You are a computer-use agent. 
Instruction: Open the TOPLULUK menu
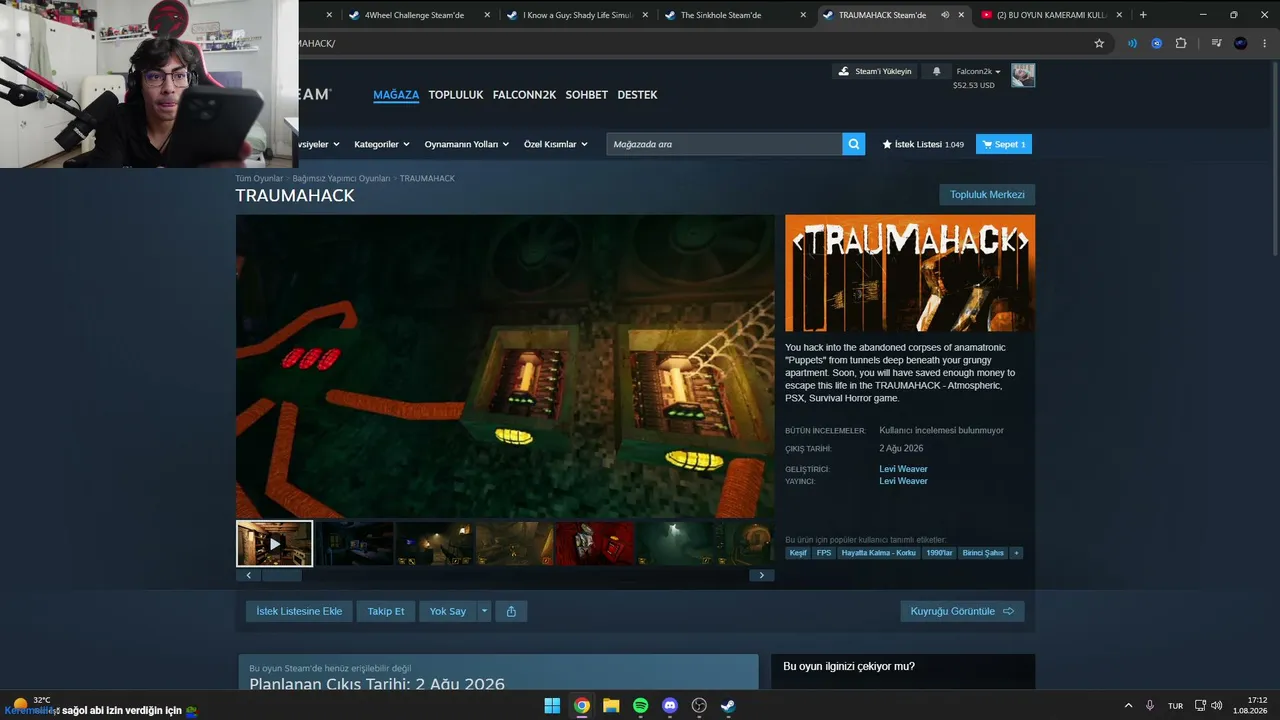(x=456, y=95)
